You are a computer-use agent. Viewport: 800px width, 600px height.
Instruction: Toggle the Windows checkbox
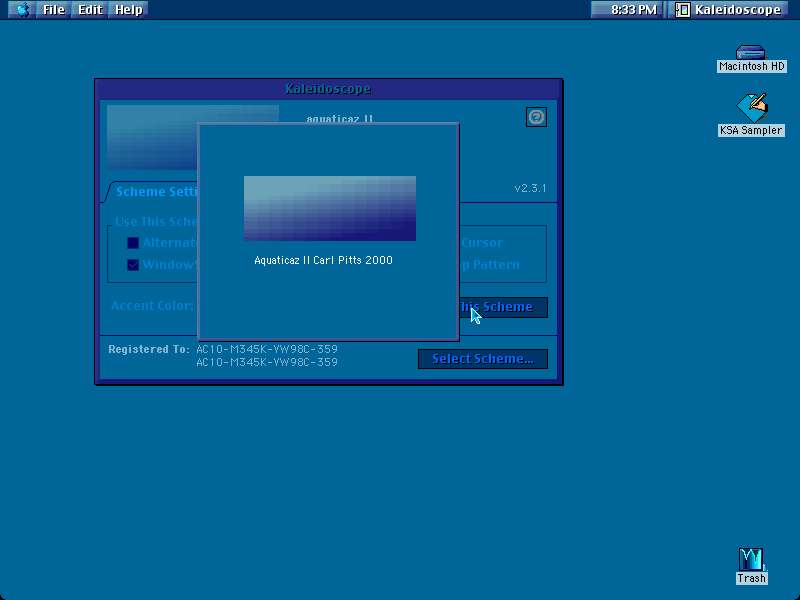(x=133, y=265)
